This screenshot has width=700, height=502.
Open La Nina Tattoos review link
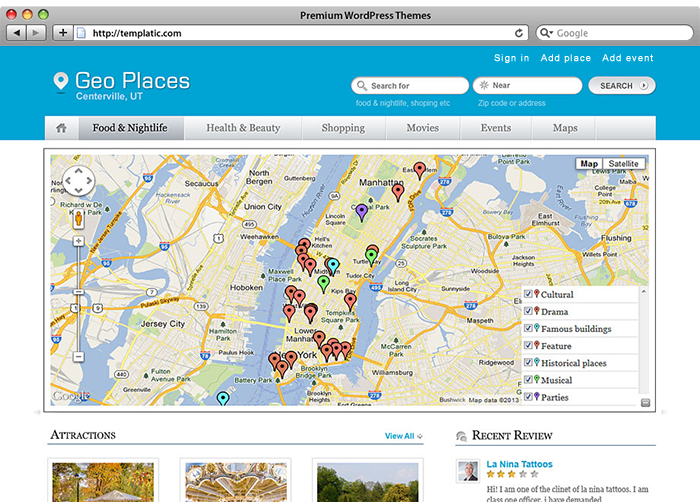(x=519, y=464)
